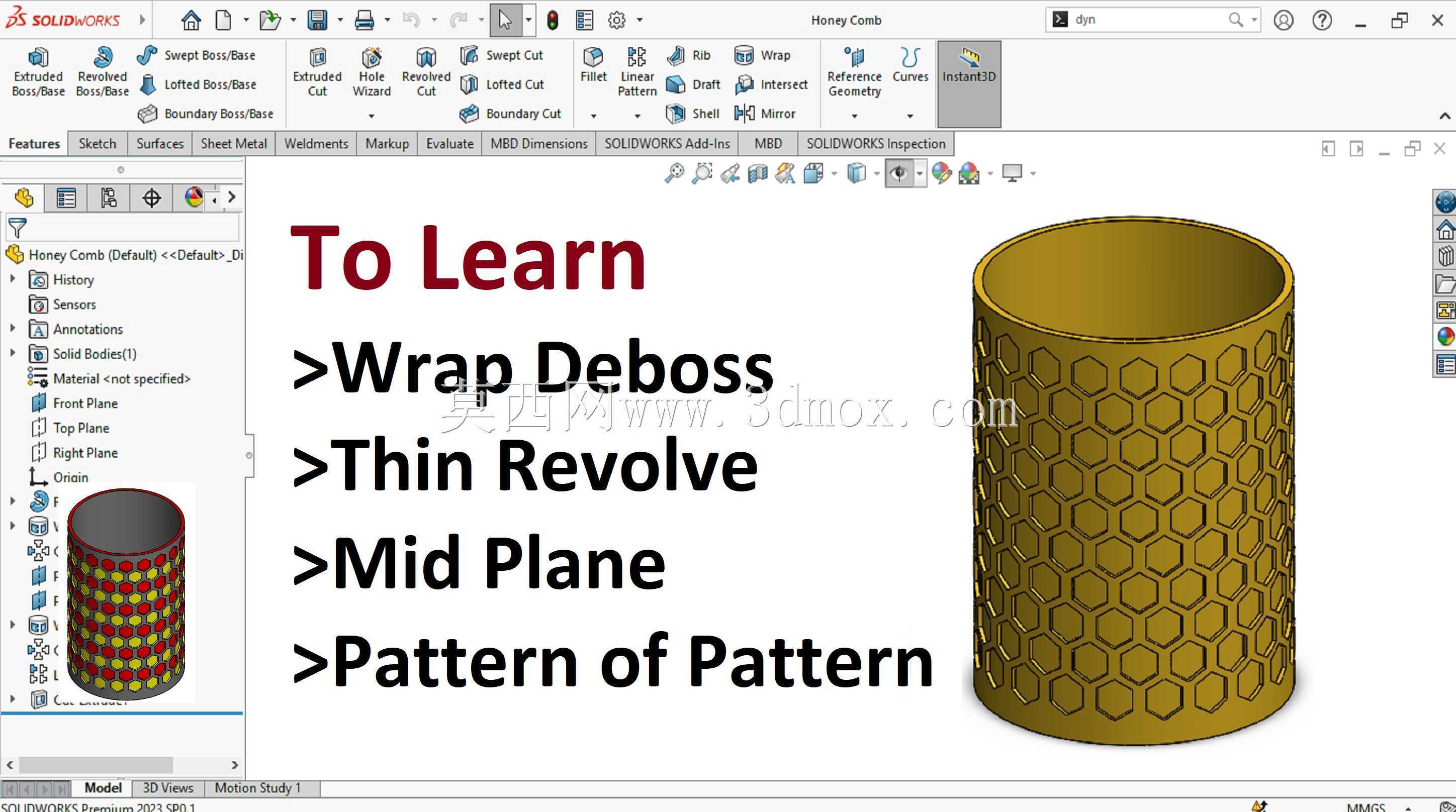
Task: Open the Hide/Show Items dropdown arrow
Action: pyautogui.click(x=920, y=173)
